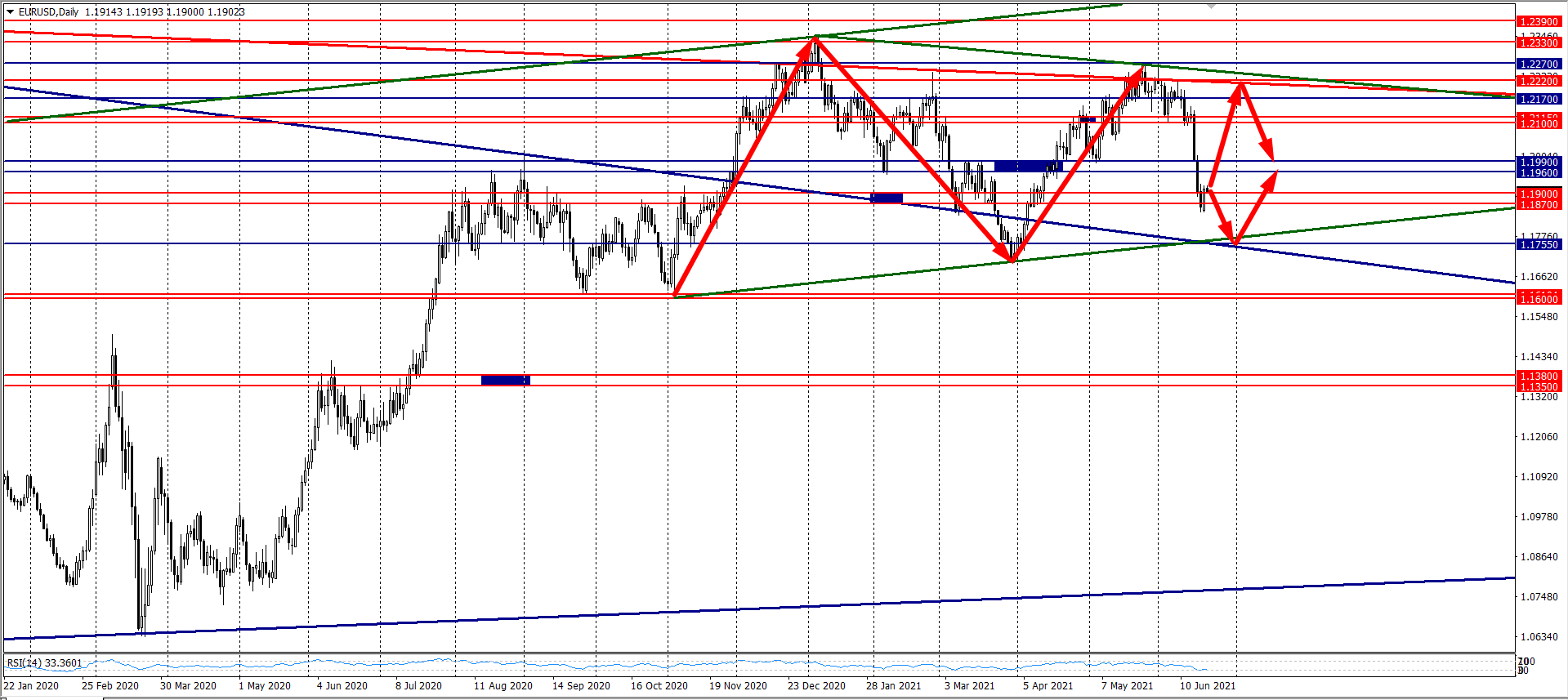Click the blue 1.22700 price label

point(1539,64)
